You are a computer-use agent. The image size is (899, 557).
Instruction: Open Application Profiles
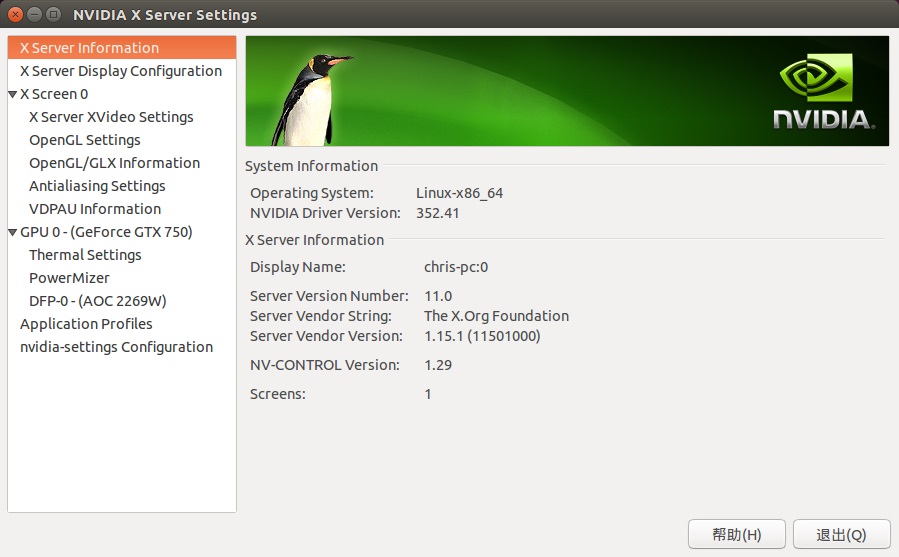[x=86, y=324]
